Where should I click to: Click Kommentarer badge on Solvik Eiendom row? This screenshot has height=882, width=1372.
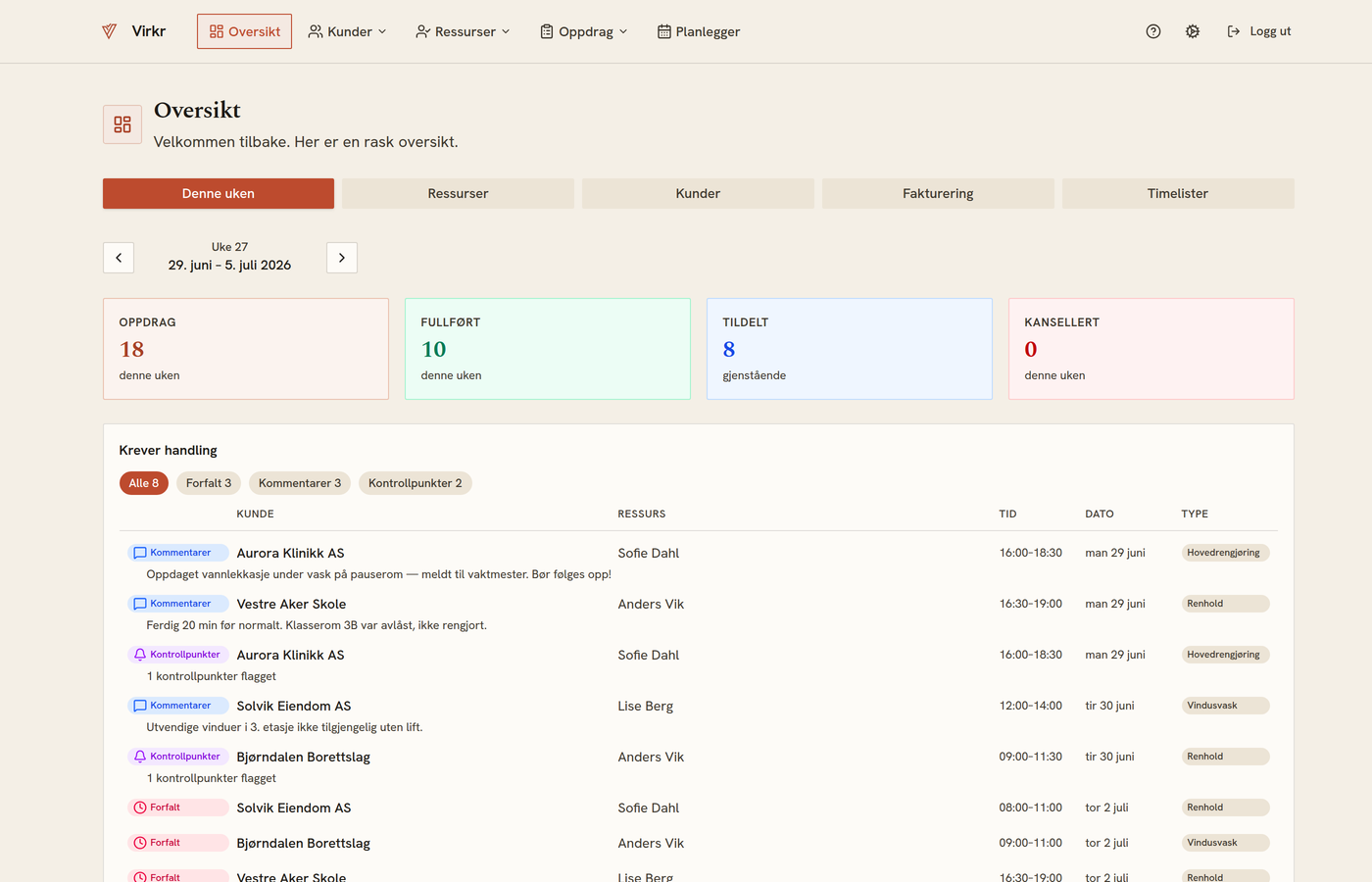click(x=178, y=706)
